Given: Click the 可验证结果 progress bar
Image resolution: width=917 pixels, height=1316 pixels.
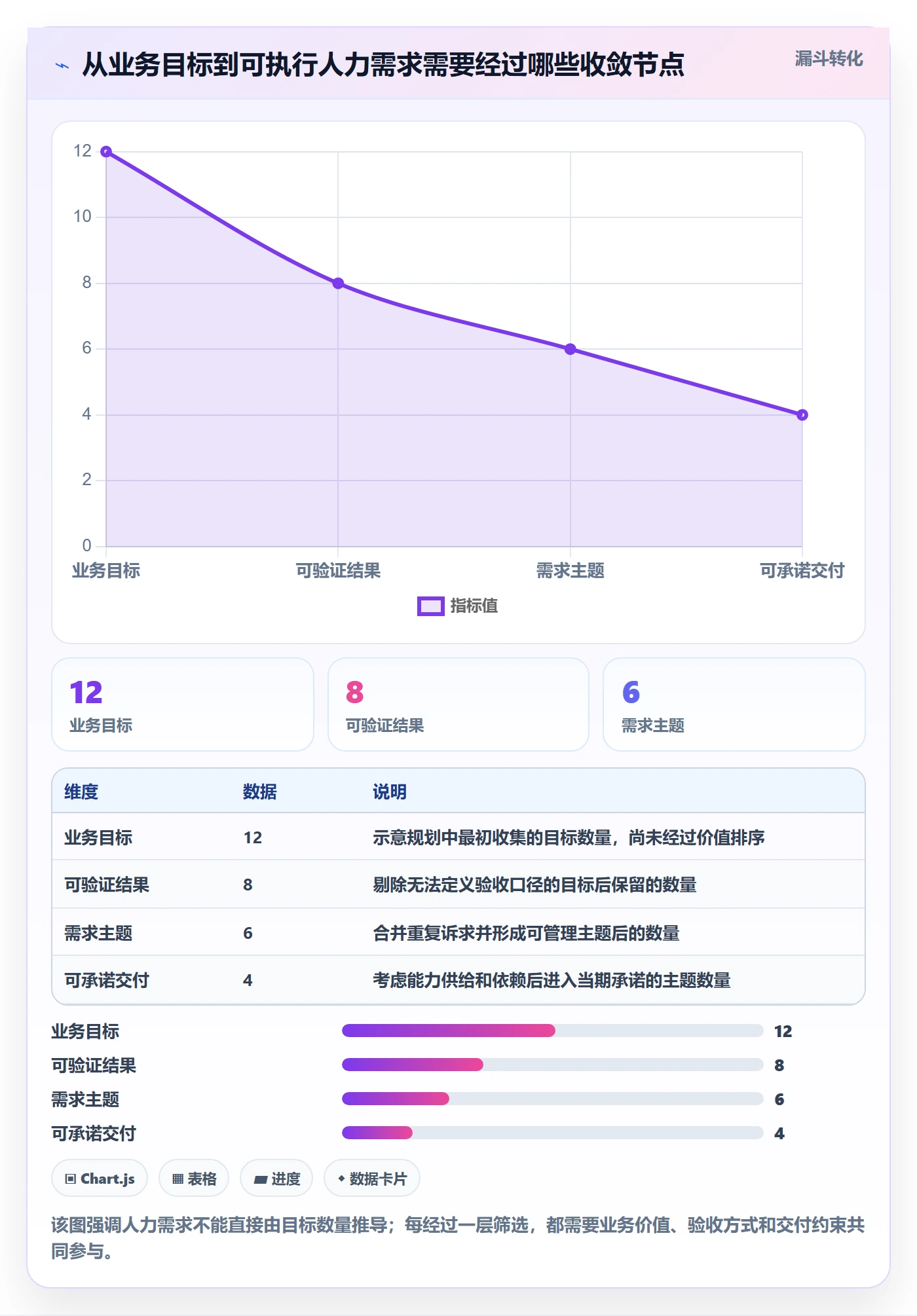Looking at the screenshot, I should 553,1065.
